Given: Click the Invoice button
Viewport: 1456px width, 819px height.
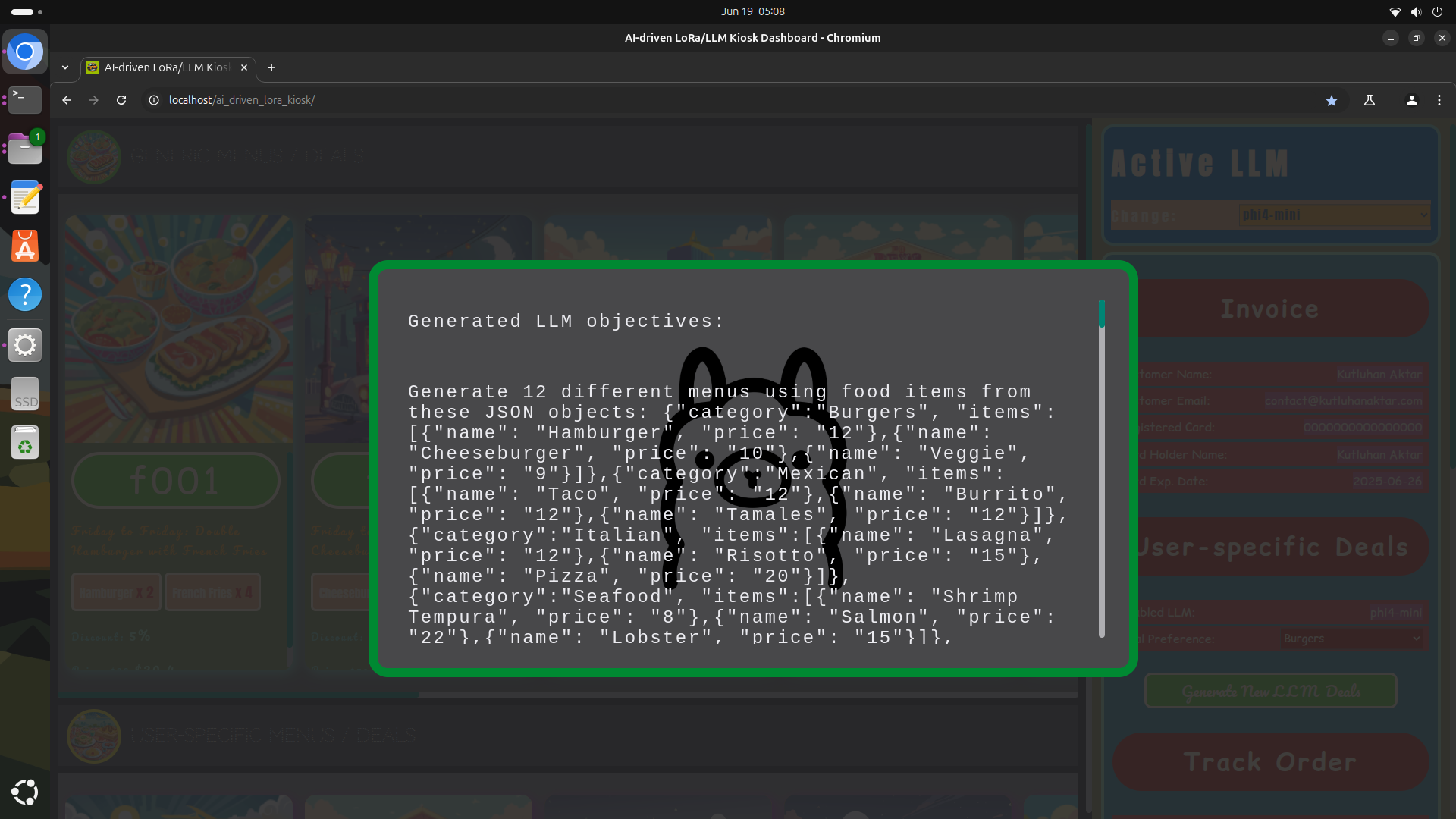Looking at the screenshot, I should (x=1270, y=309).
